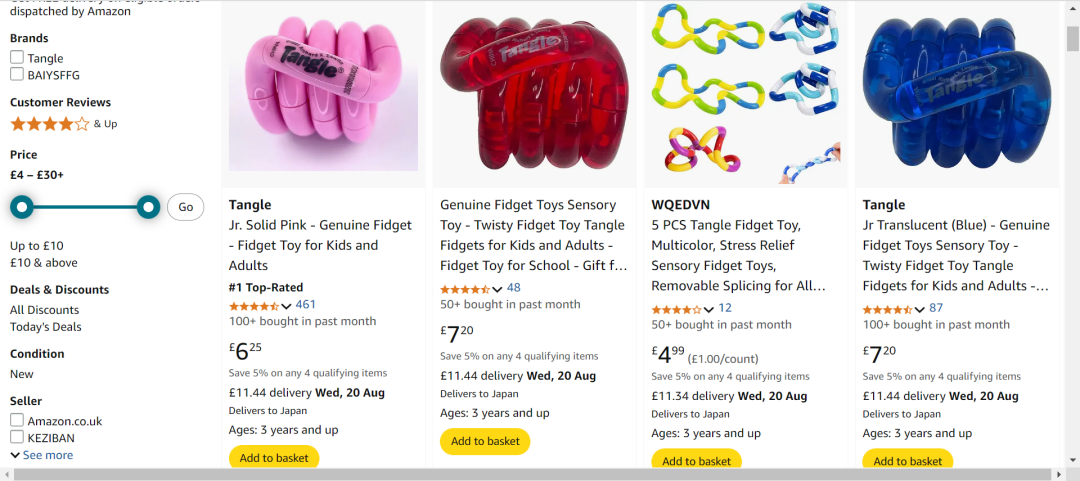This screenshot has height=481, width=1080.
Task: Check the KEZIBAN seller checkbox
Action: click(x=17, y=437)
